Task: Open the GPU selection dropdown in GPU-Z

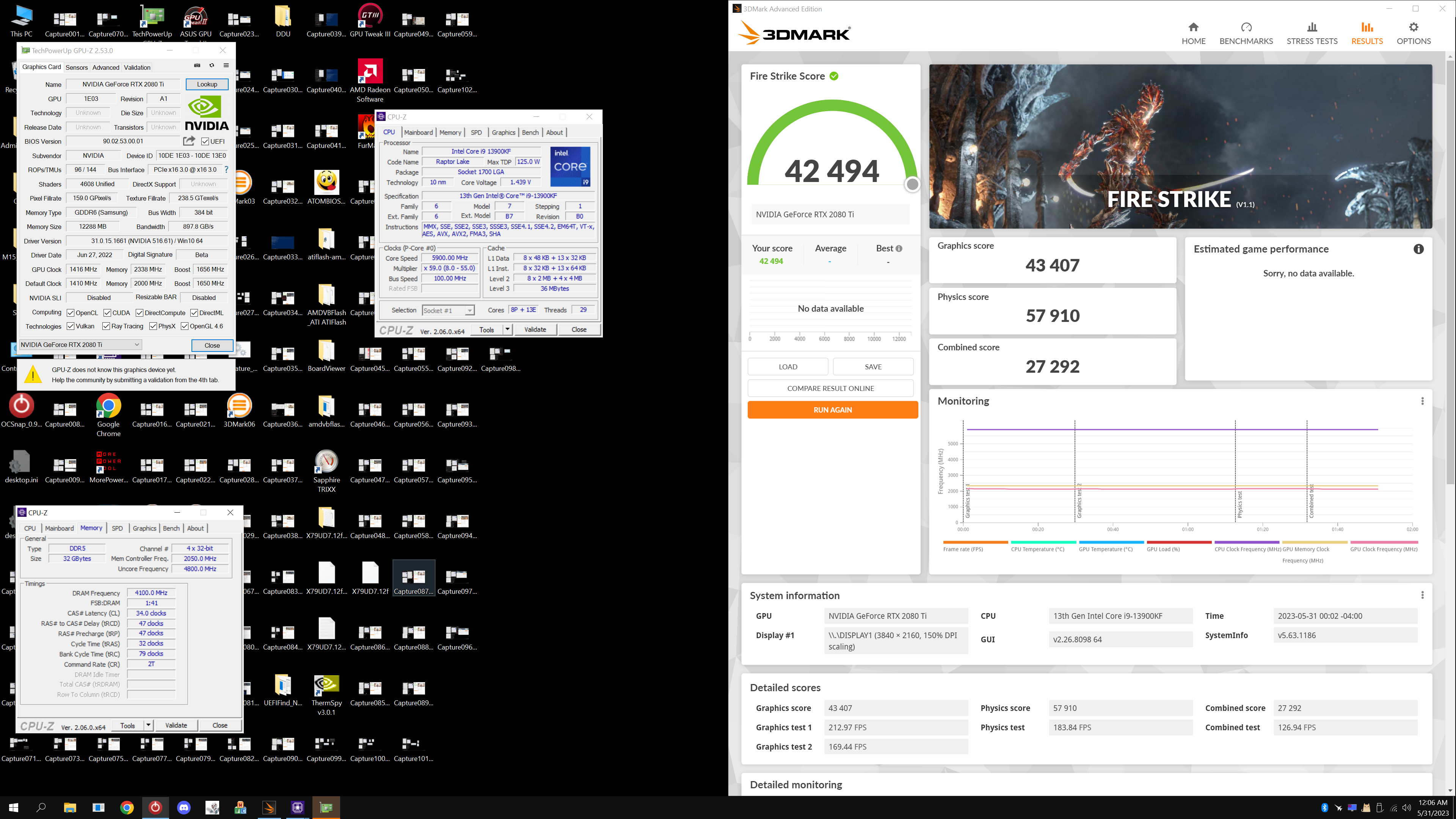Action: click(x=80, y=344)
